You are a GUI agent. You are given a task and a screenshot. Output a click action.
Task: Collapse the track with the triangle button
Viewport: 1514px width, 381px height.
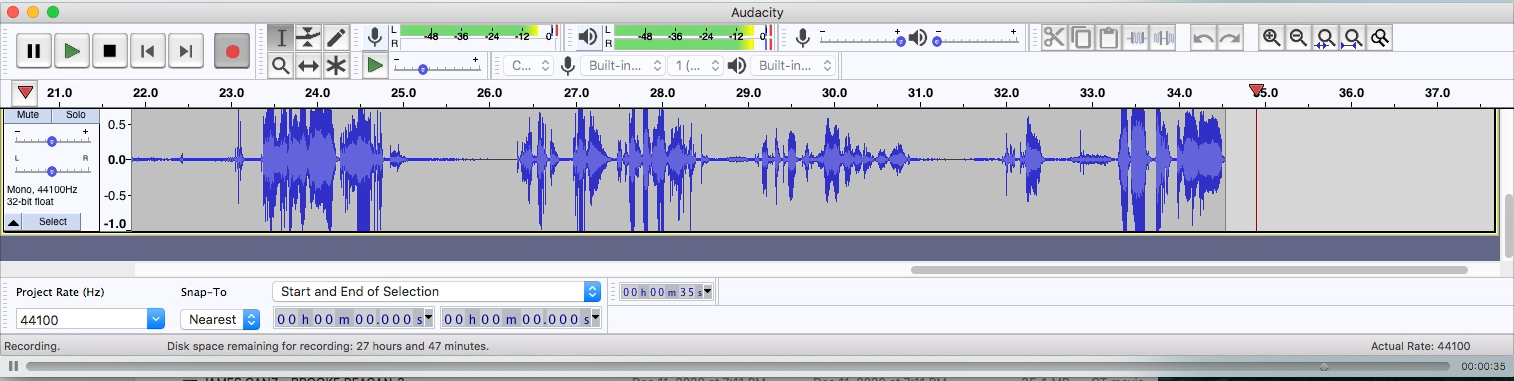click(14, 221)
